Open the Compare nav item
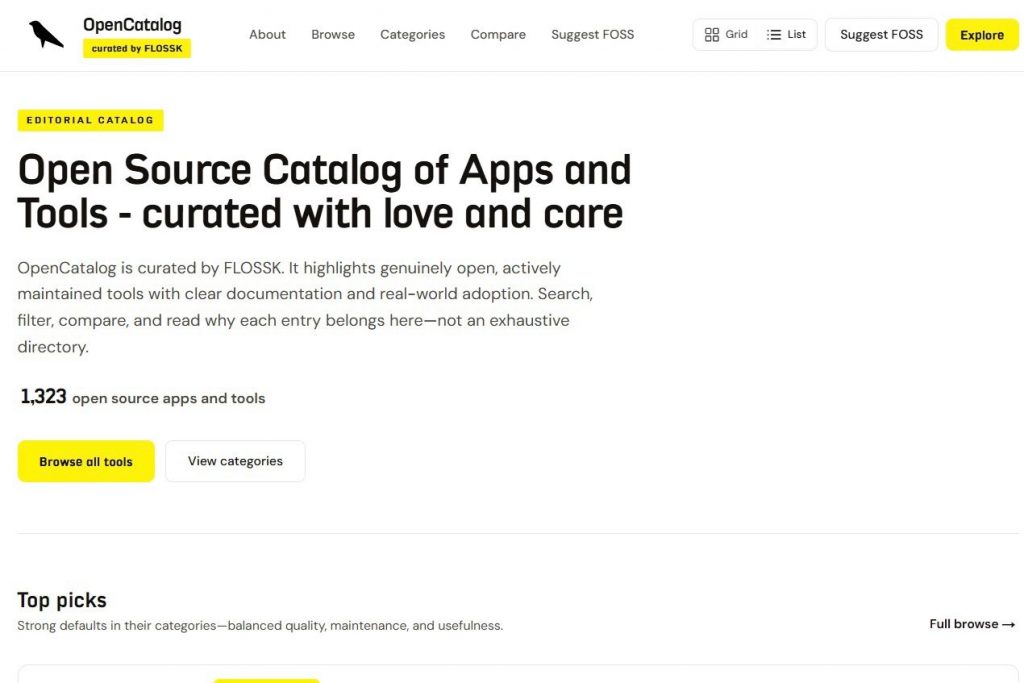Image resolution: width=1024 pixels, height=683 pixels. click(x=498, y=35)
